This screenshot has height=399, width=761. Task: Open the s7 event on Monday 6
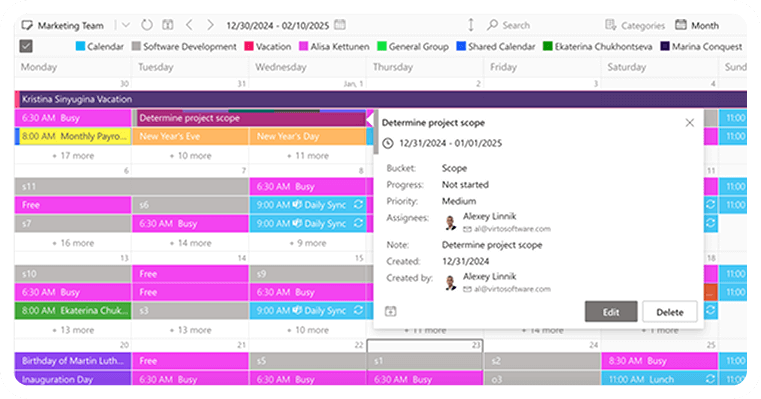click(73, 223)
